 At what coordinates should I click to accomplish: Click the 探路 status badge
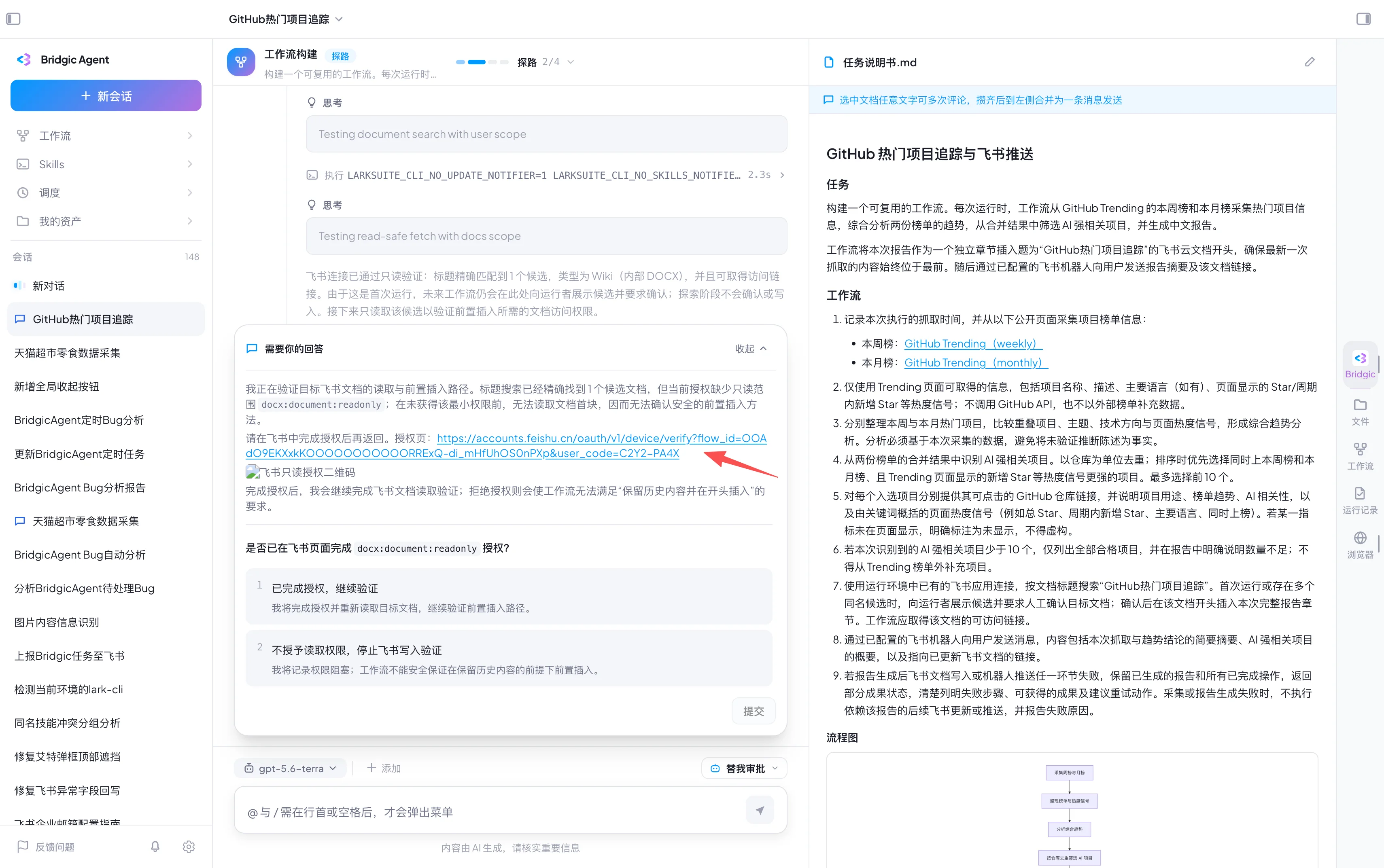click(x=340, y=56)
